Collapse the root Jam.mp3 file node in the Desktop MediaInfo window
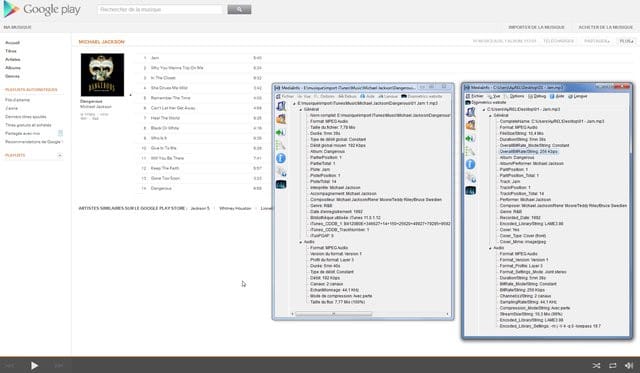This screenshot has width=640, height=373. (x=484, y=110)
